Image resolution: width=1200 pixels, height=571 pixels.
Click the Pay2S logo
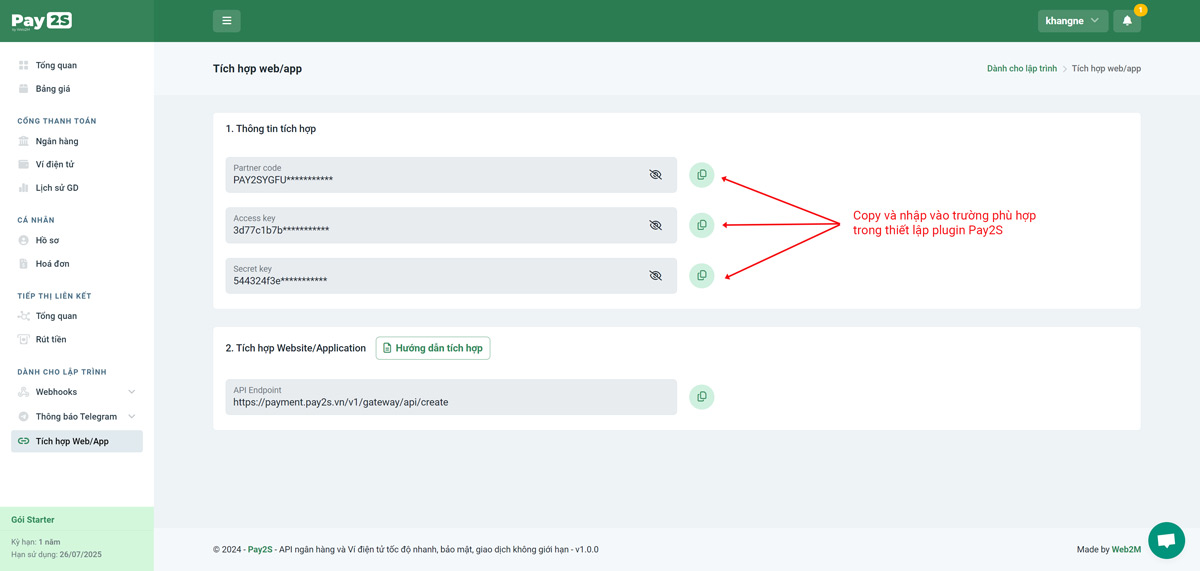pyautogui.click(x=41, y=21)
